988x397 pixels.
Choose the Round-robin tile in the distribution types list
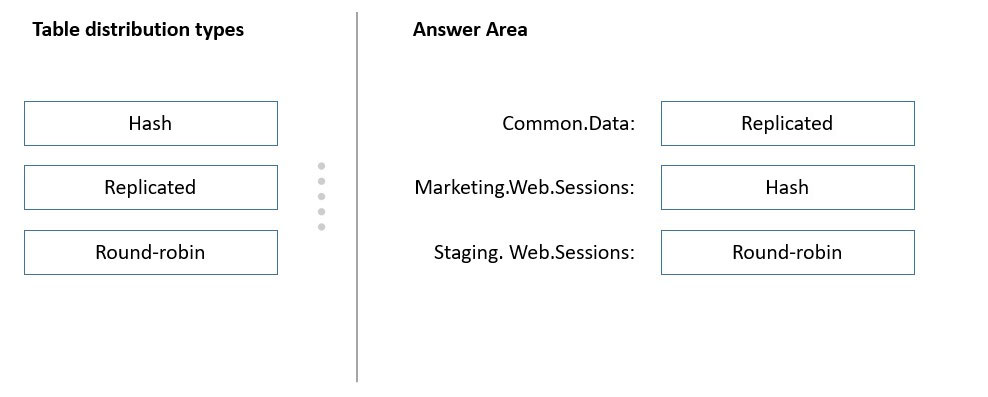tap(151, 252)
